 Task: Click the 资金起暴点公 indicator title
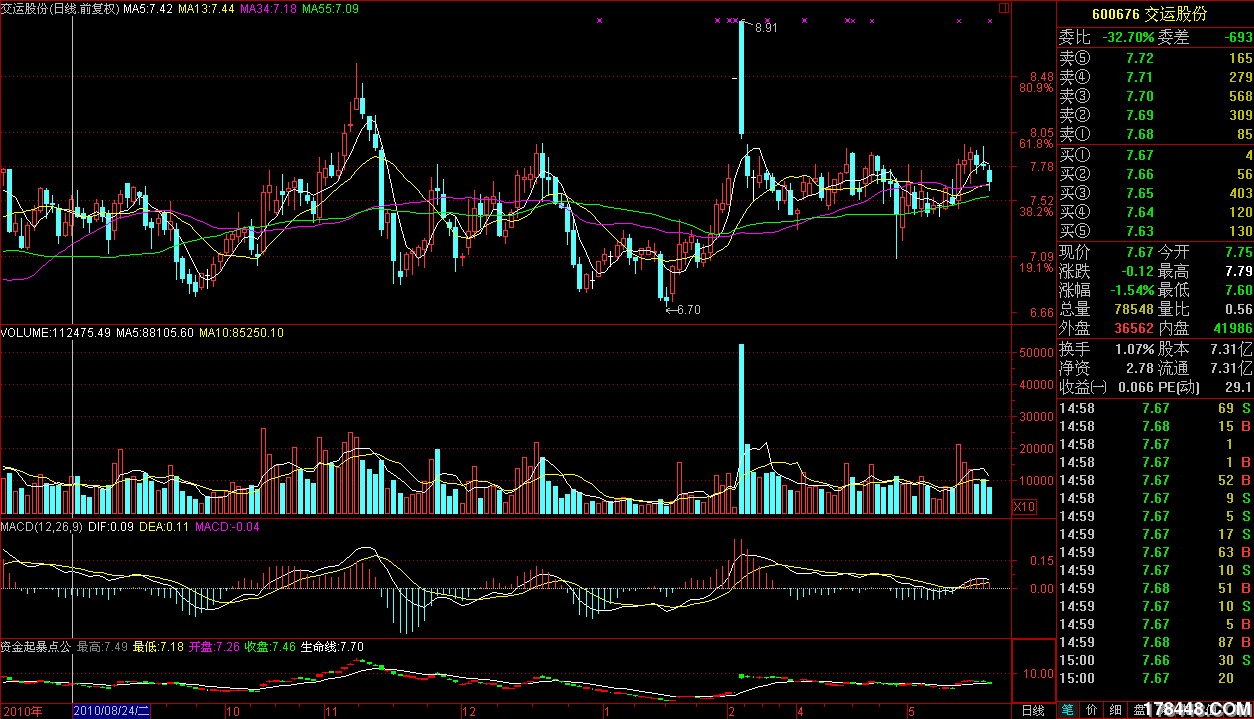[x=36, y=647]
